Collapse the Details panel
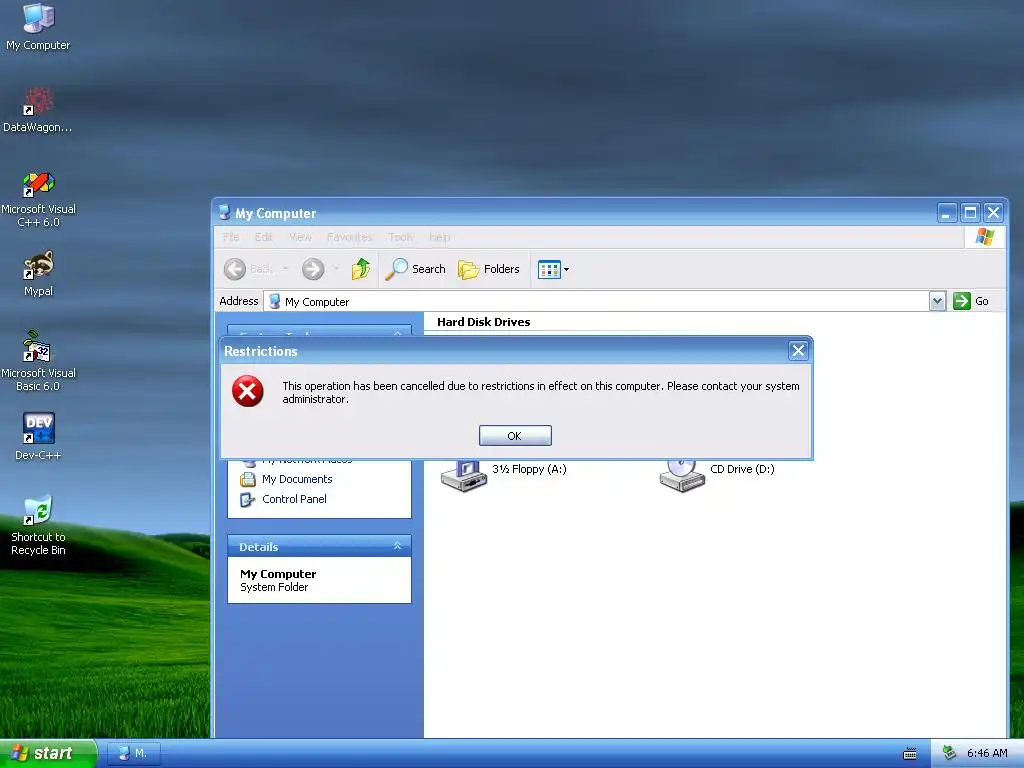This screenshot has height=768, width=1024. pyautogui.click(x=397, y=546)
